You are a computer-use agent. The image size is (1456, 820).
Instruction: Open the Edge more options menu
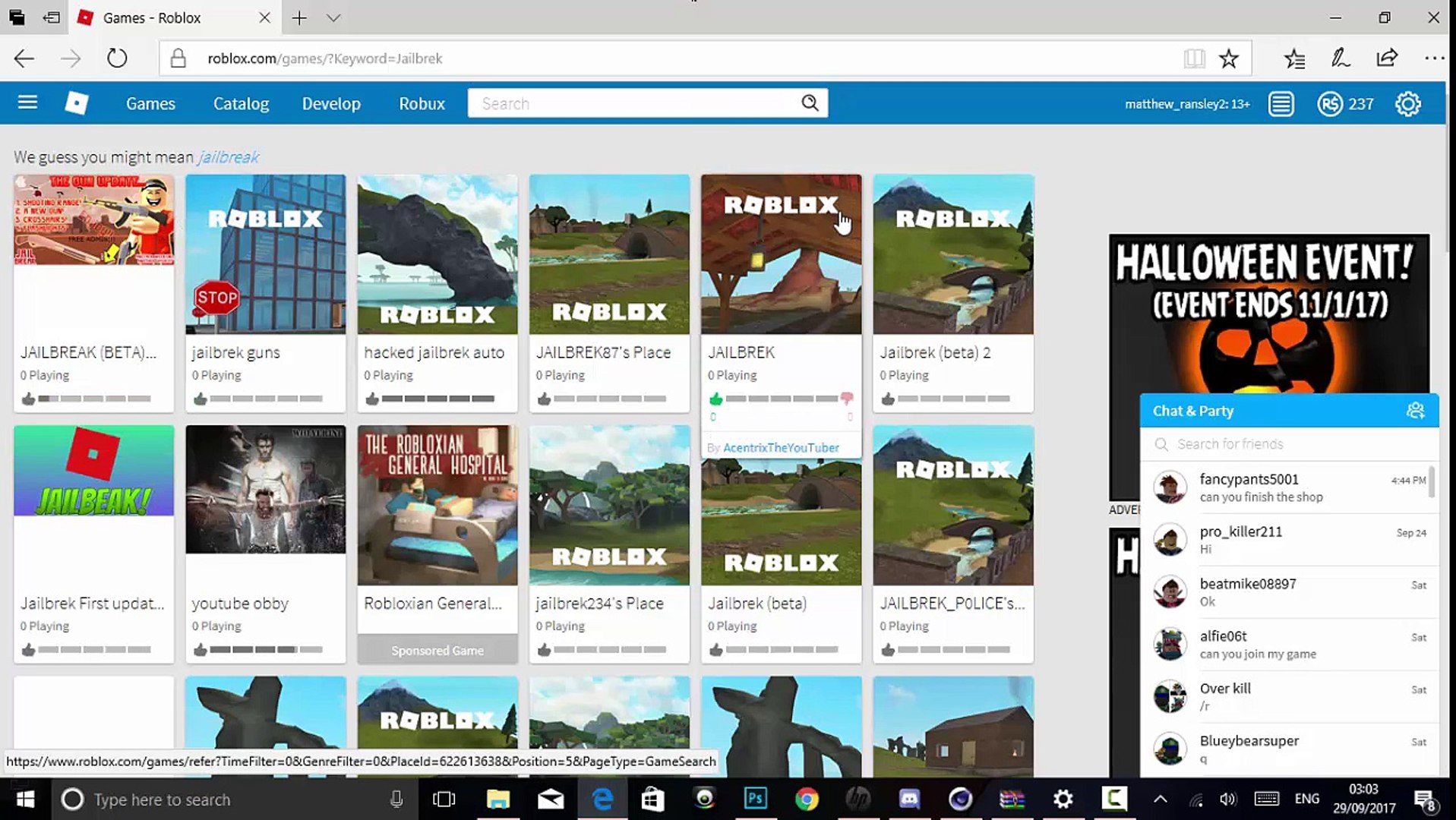coord(1434,58)
